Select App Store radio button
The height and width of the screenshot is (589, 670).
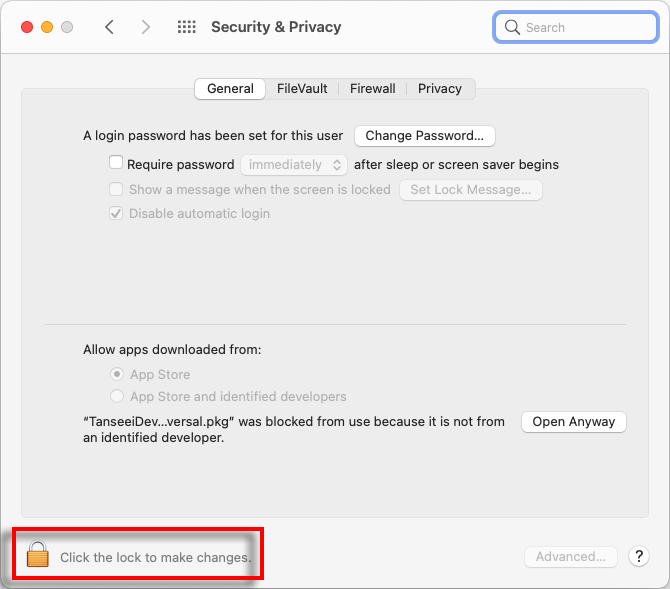[117, 374]
